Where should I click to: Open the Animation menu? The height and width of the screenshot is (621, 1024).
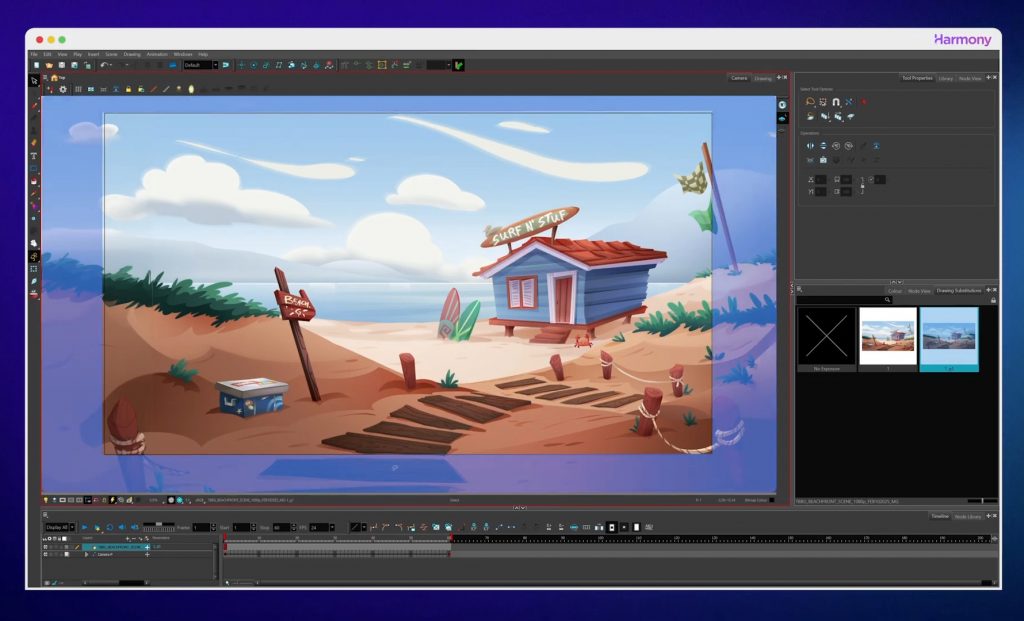[x=157, y=54]
